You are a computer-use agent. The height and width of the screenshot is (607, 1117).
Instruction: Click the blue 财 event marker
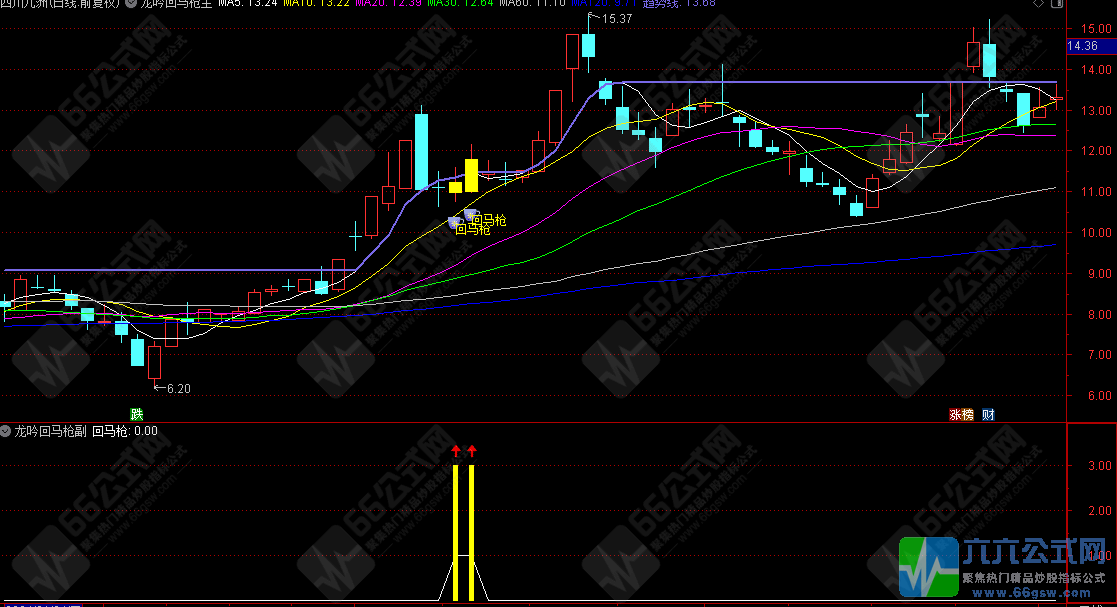(988, 415)
